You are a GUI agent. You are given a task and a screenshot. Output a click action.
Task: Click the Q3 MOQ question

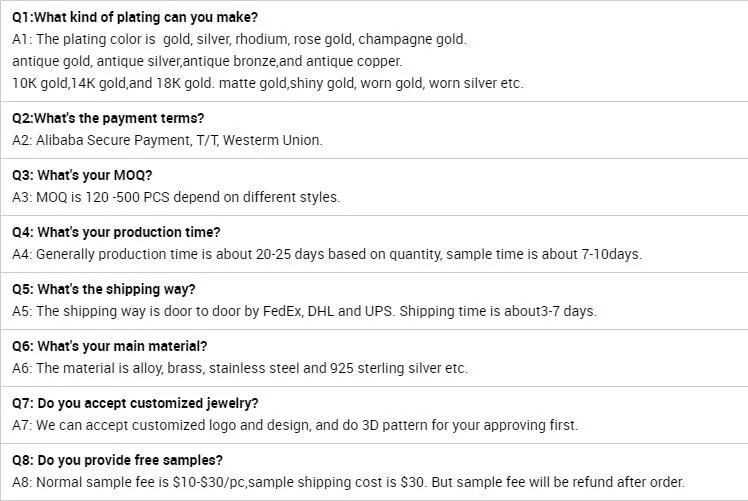pos(82,175)
